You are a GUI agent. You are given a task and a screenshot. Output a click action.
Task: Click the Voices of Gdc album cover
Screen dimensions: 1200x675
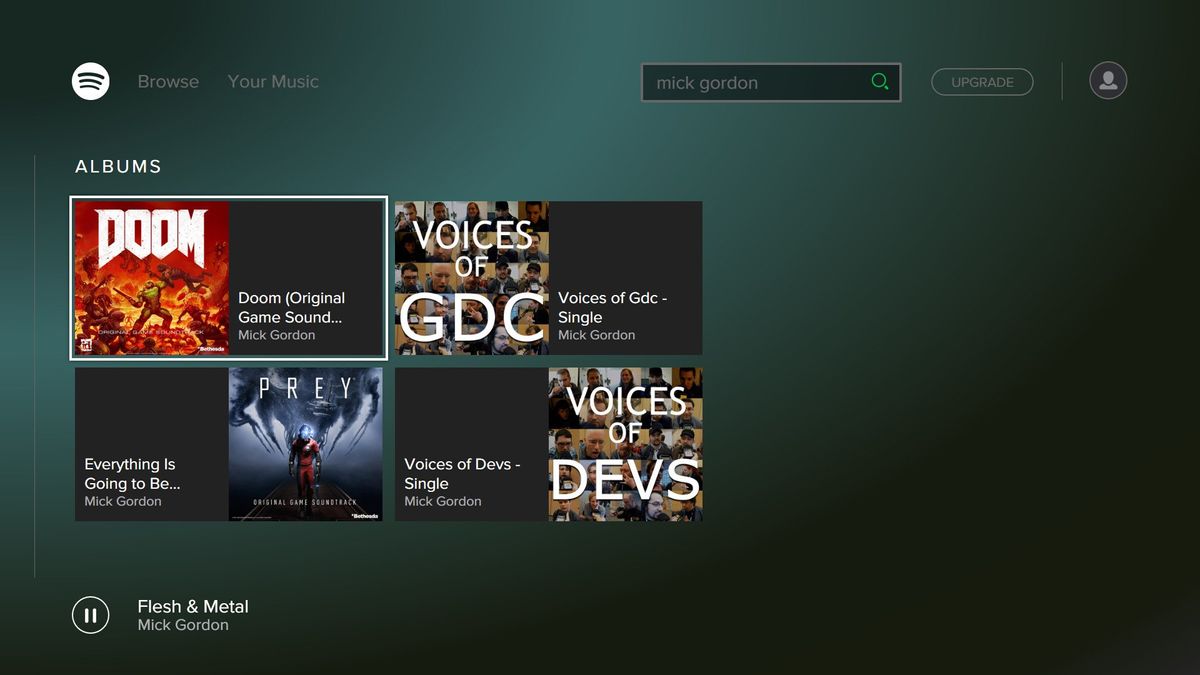click(471, 277)
